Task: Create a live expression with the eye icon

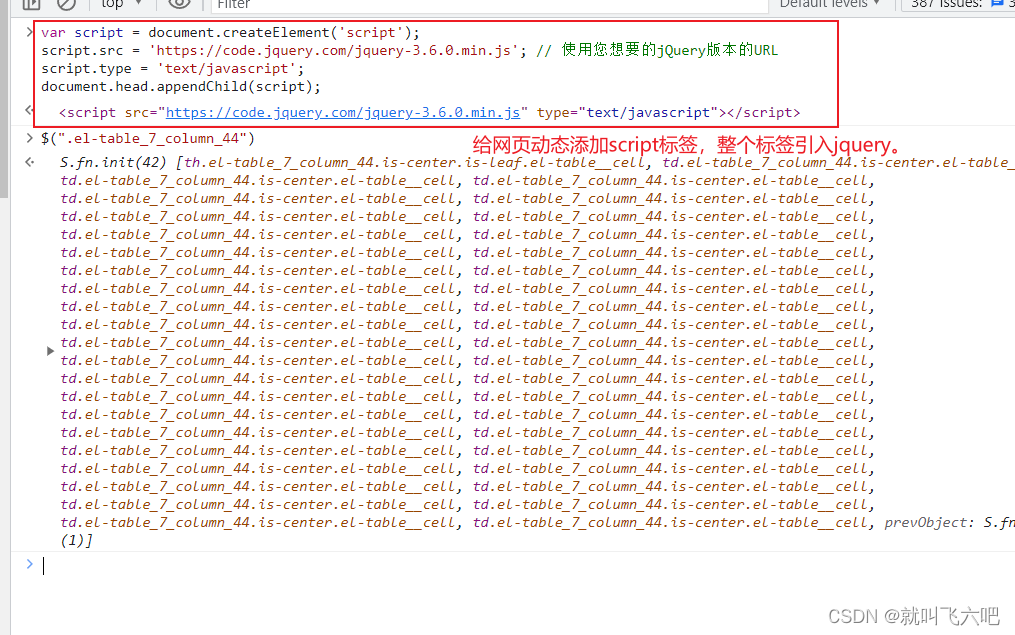Action: point(179,4)
